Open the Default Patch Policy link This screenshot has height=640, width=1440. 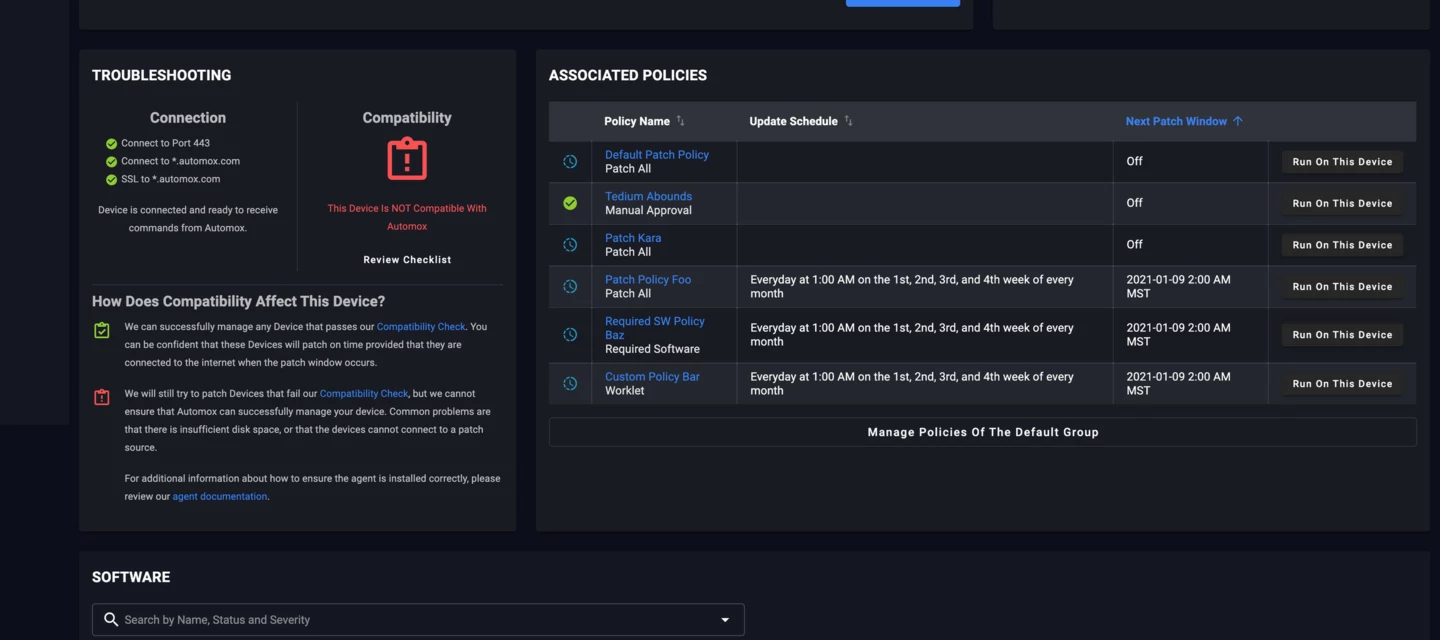coord(657,155)
